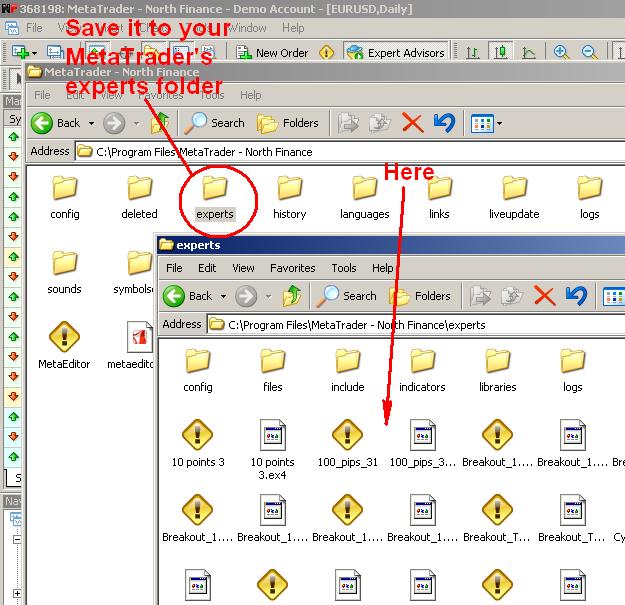The height and width of the screenshot is (605, 625).
Task: Select the 10 points 3.ex4 file
Action: point(272,449)
